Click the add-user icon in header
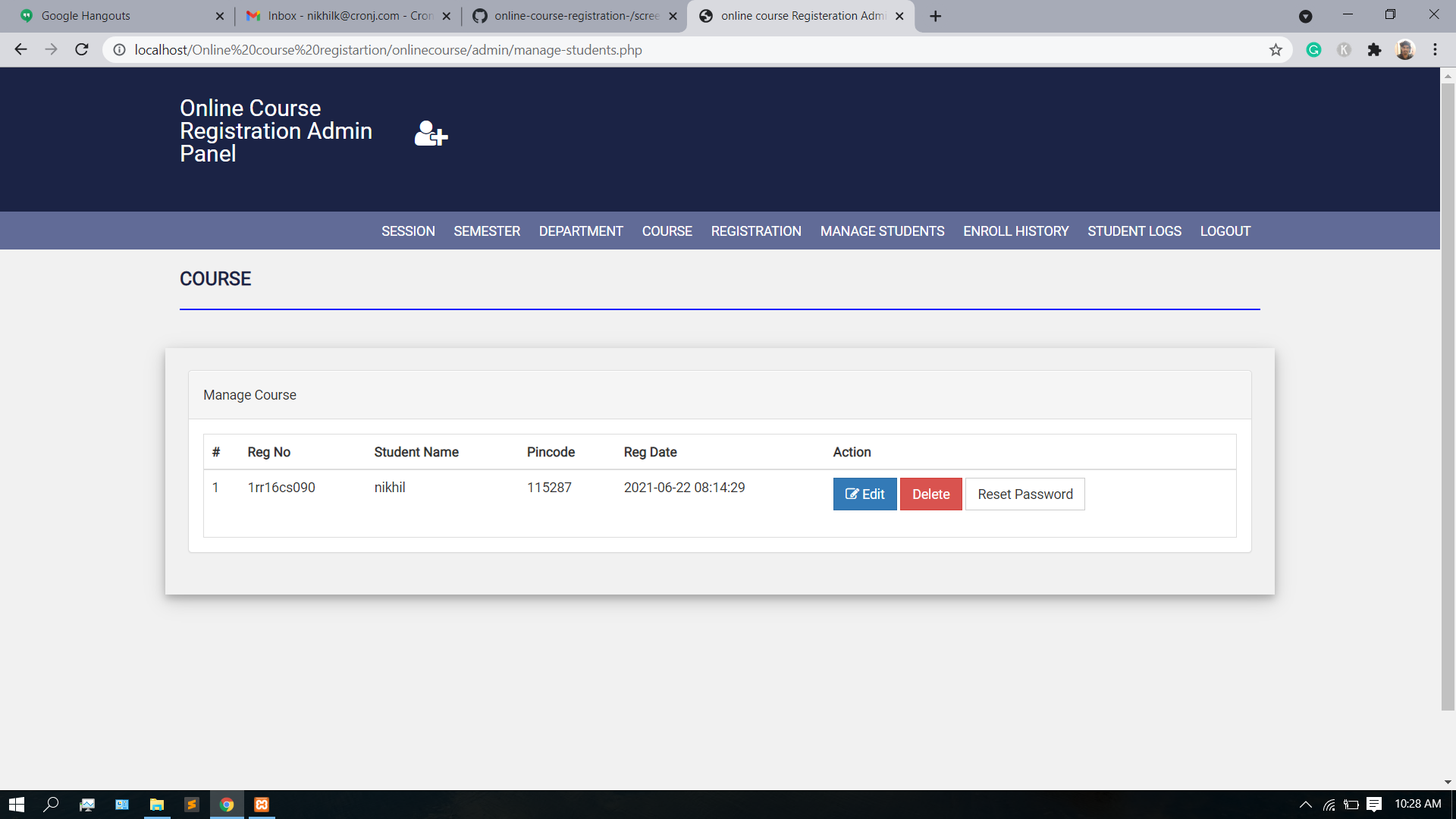Viewport: 1456px width, 819px height. [431, 133]
